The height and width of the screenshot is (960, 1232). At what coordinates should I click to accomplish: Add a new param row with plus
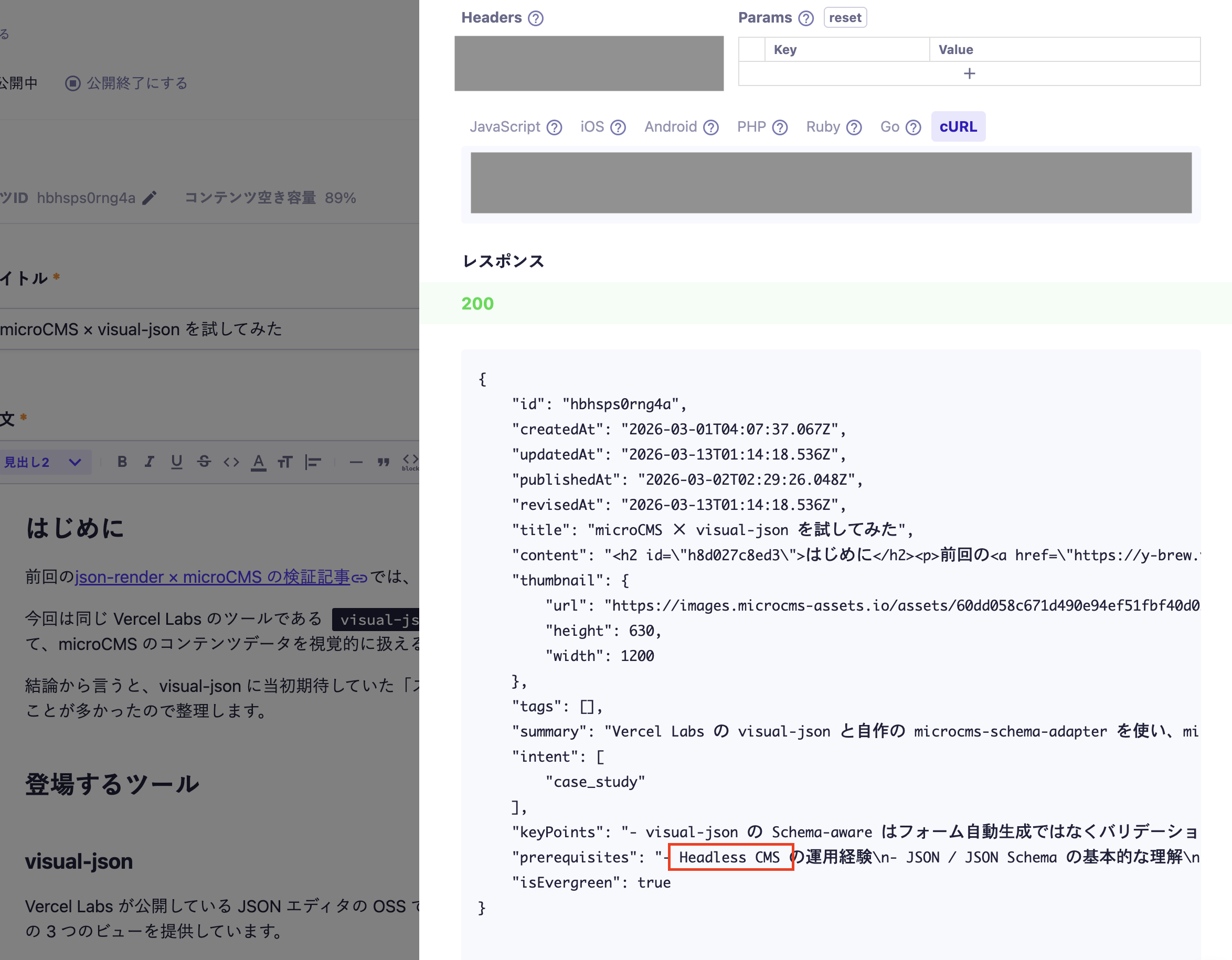click(969, 74)
